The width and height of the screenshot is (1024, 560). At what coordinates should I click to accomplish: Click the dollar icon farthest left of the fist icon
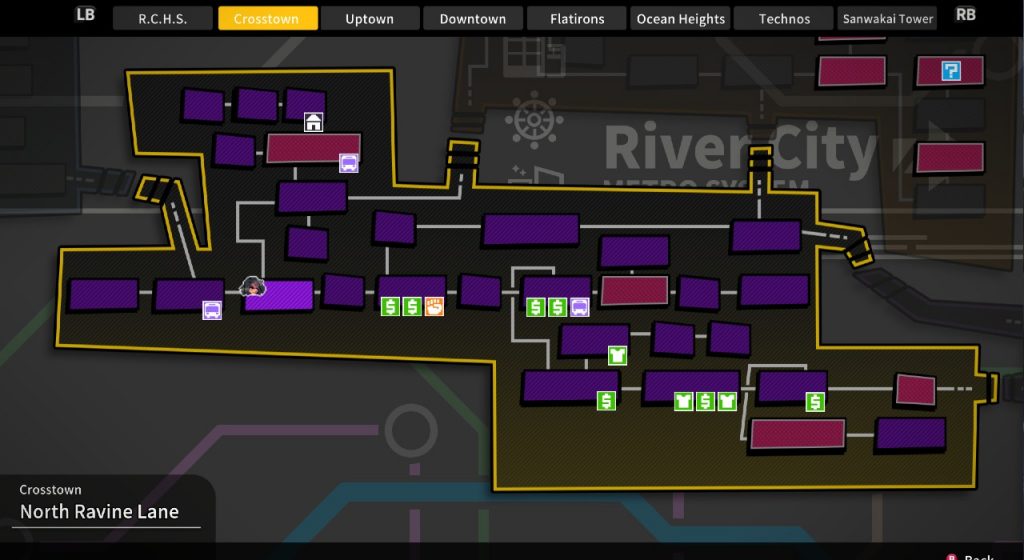tap(391, 306)
